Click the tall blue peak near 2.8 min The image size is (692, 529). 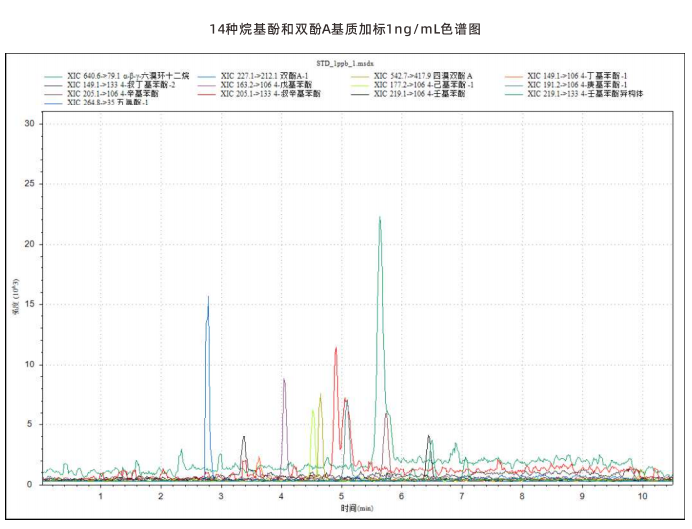pyautogui.click(x=208, y=388)
